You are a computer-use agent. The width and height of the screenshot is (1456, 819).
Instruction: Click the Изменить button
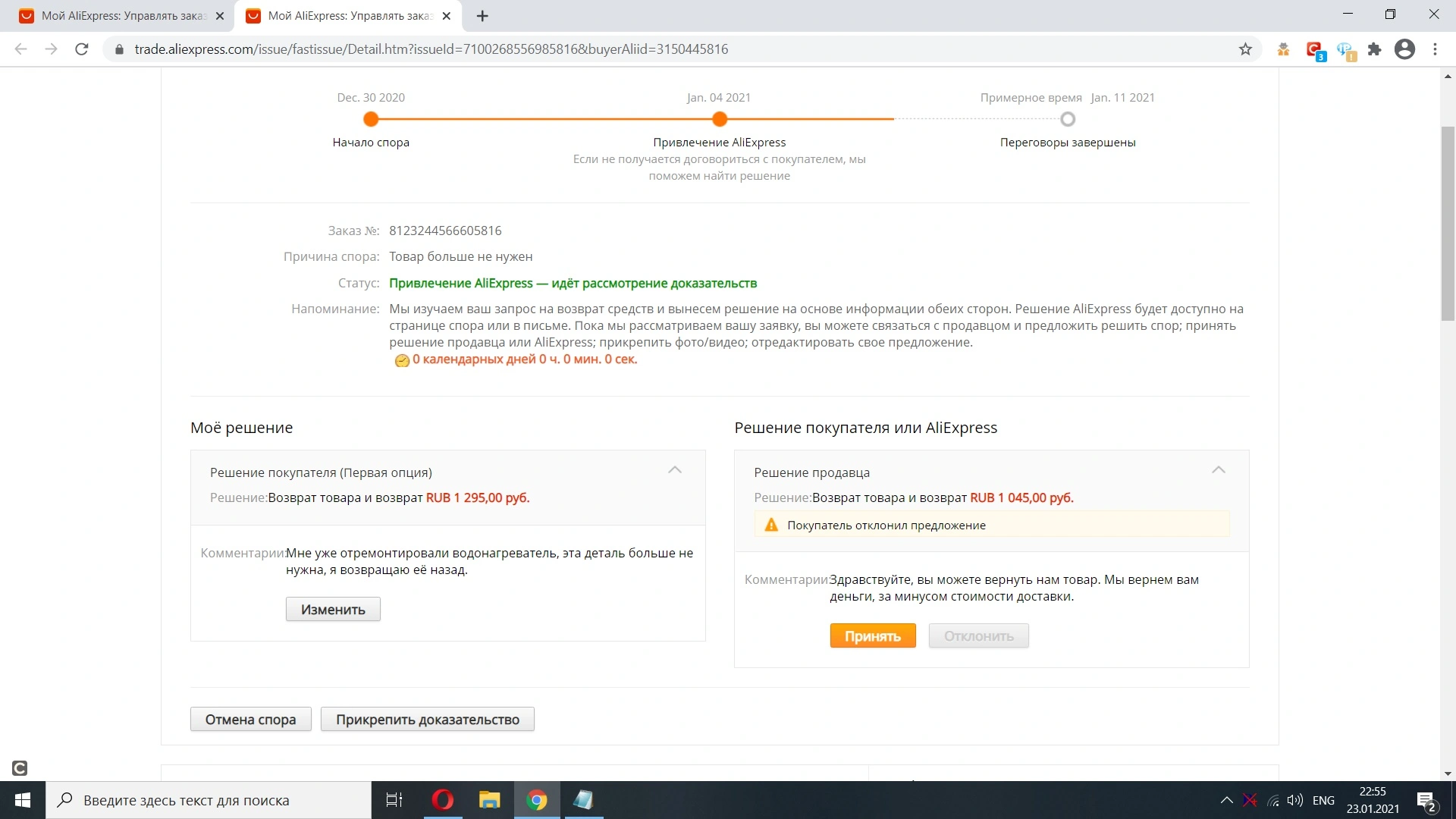333,609
